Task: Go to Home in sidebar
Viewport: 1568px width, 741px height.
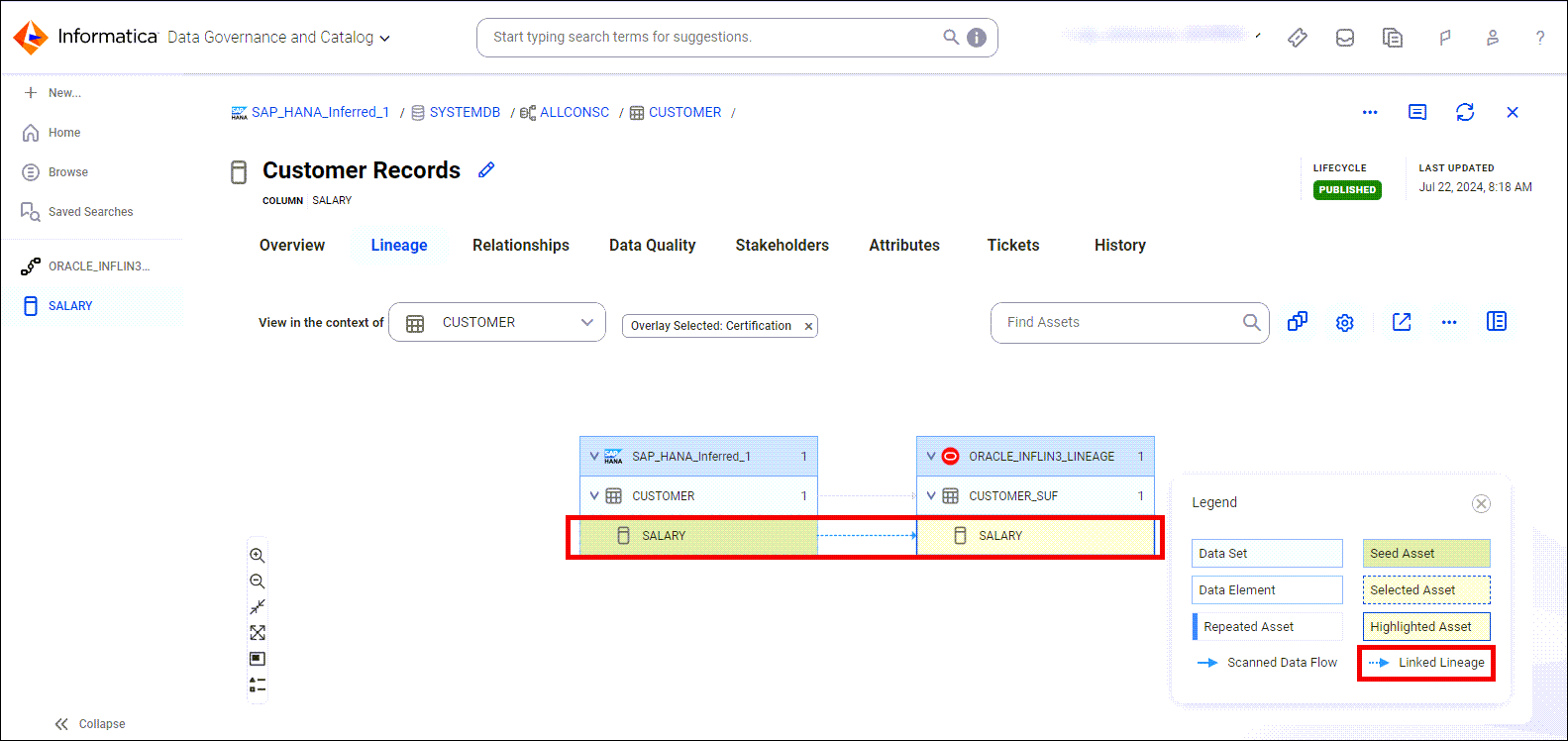Action: tap(52, 133)
